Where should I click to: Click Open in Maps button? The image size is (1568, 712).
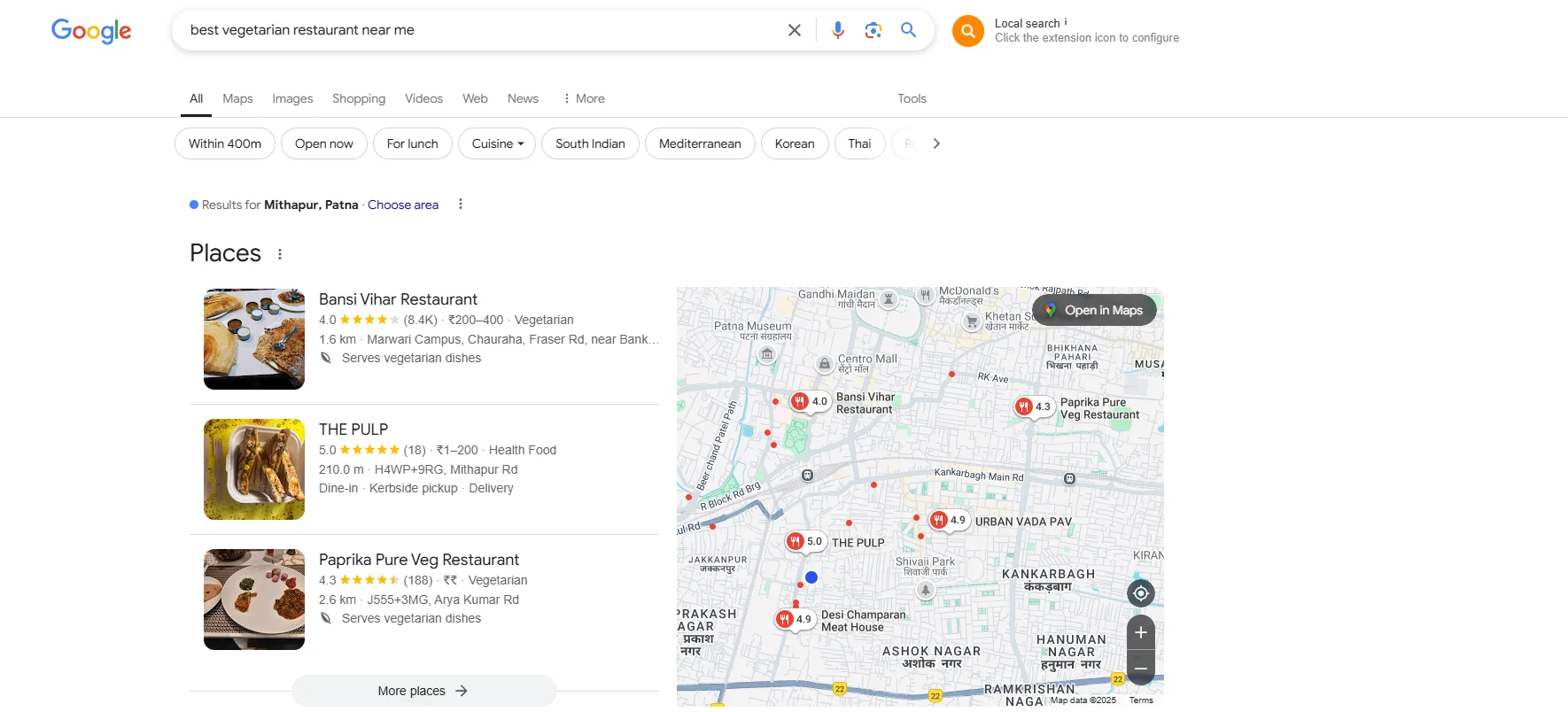(x=1094, y=310)
